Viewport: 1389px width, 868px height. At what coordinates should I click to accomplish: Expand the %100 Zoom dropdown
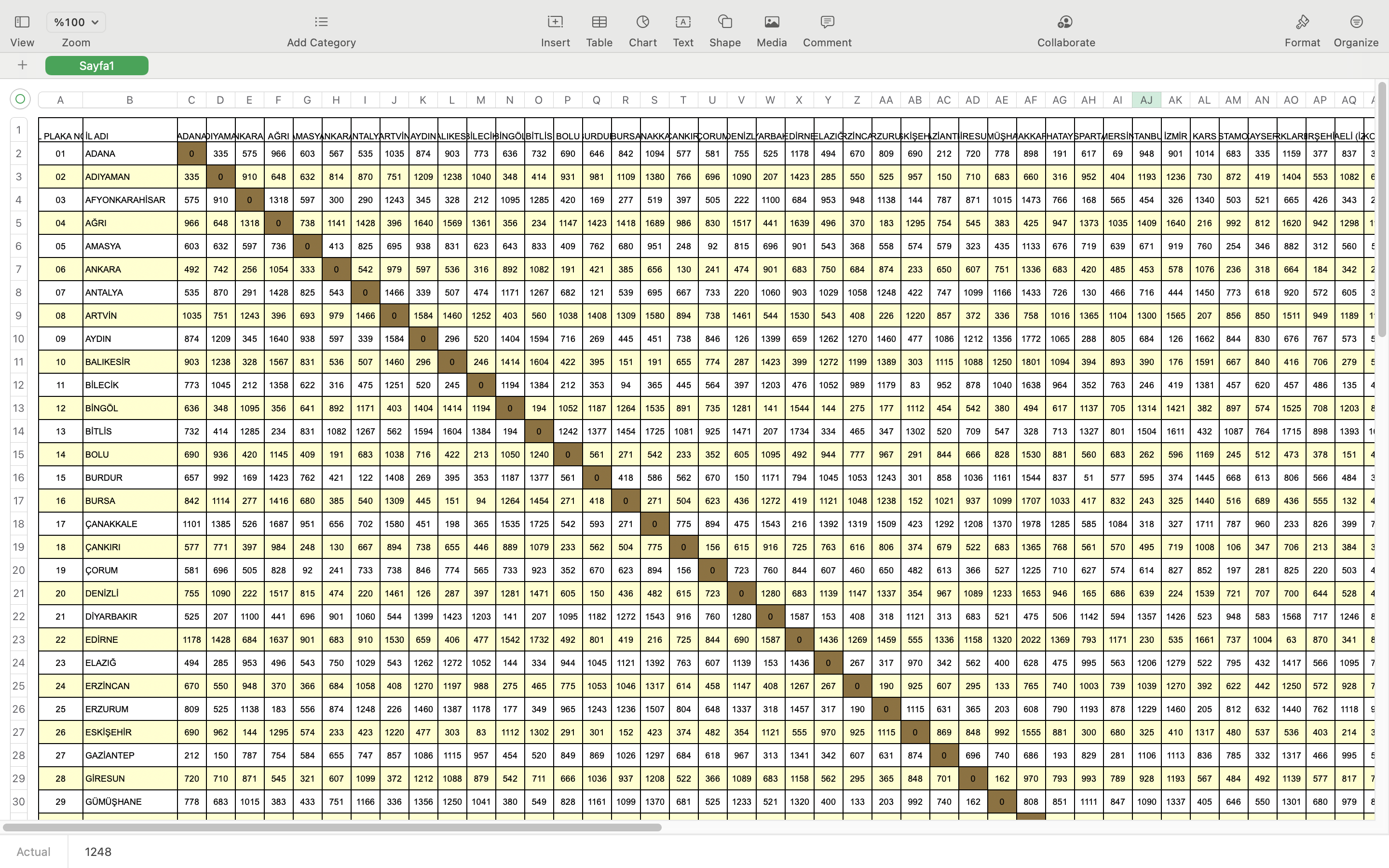point(76,22)
